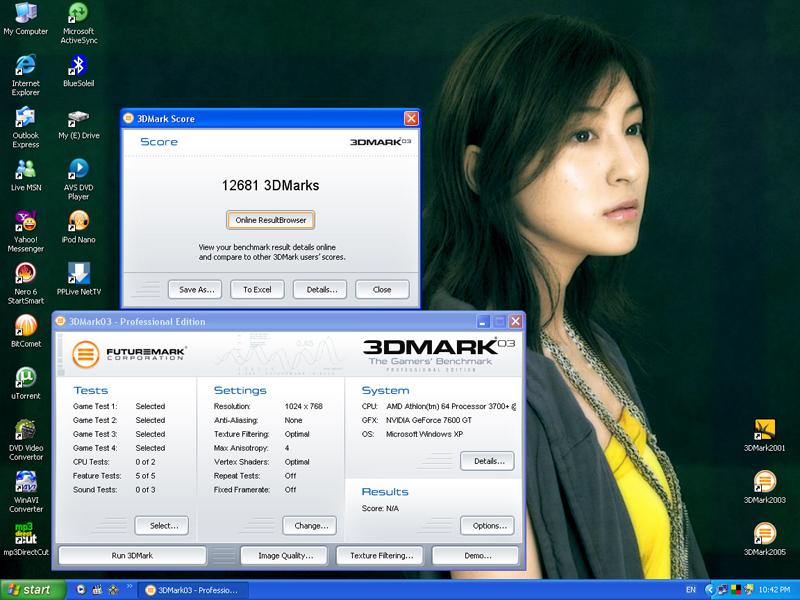The image size is (800, 600).
Task: Click Run 3DMark button
Action: (133, 556)
